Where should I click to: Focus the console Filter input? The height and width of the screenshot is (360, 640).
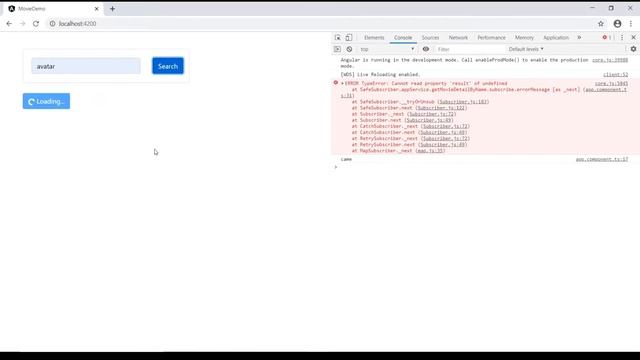[x=469, y=49]
